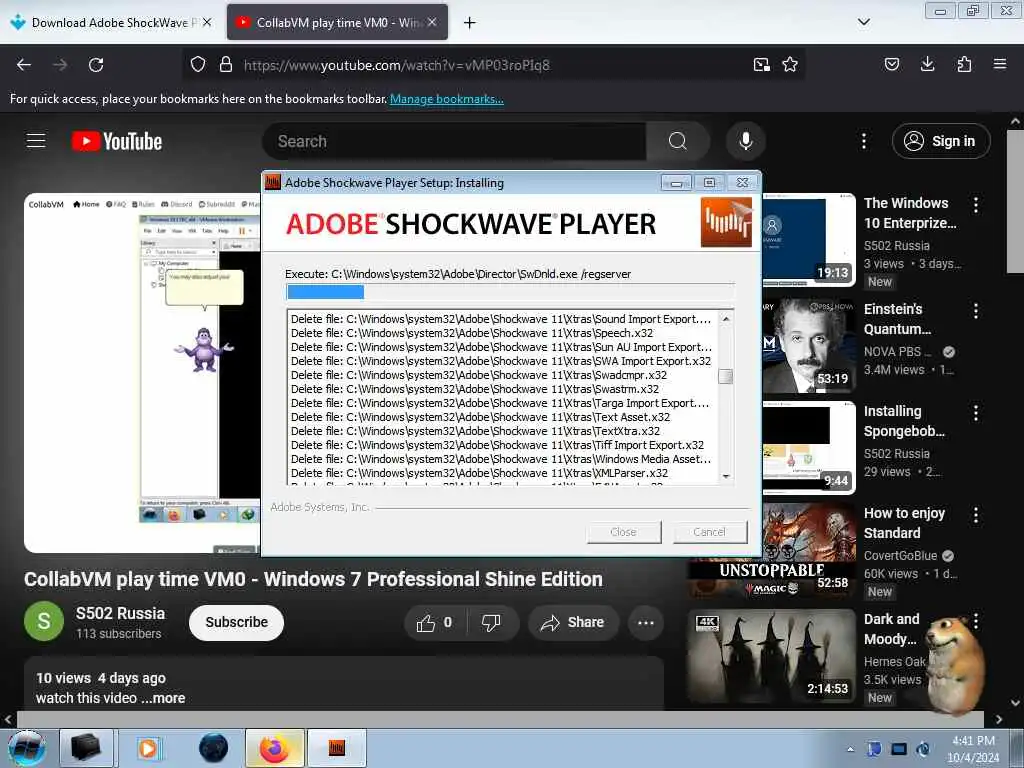The height and width of the screenshot is (768, 1024).
Task: Click the volume icon in system tray
Action: pos(923,749)
